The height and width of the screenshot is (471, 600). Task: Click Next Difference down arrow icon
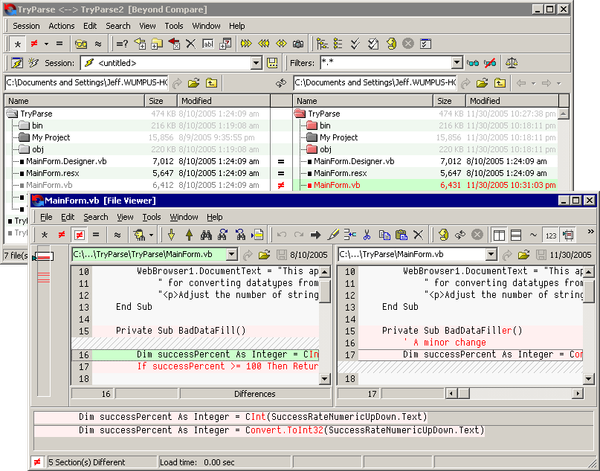pos(171,235)
